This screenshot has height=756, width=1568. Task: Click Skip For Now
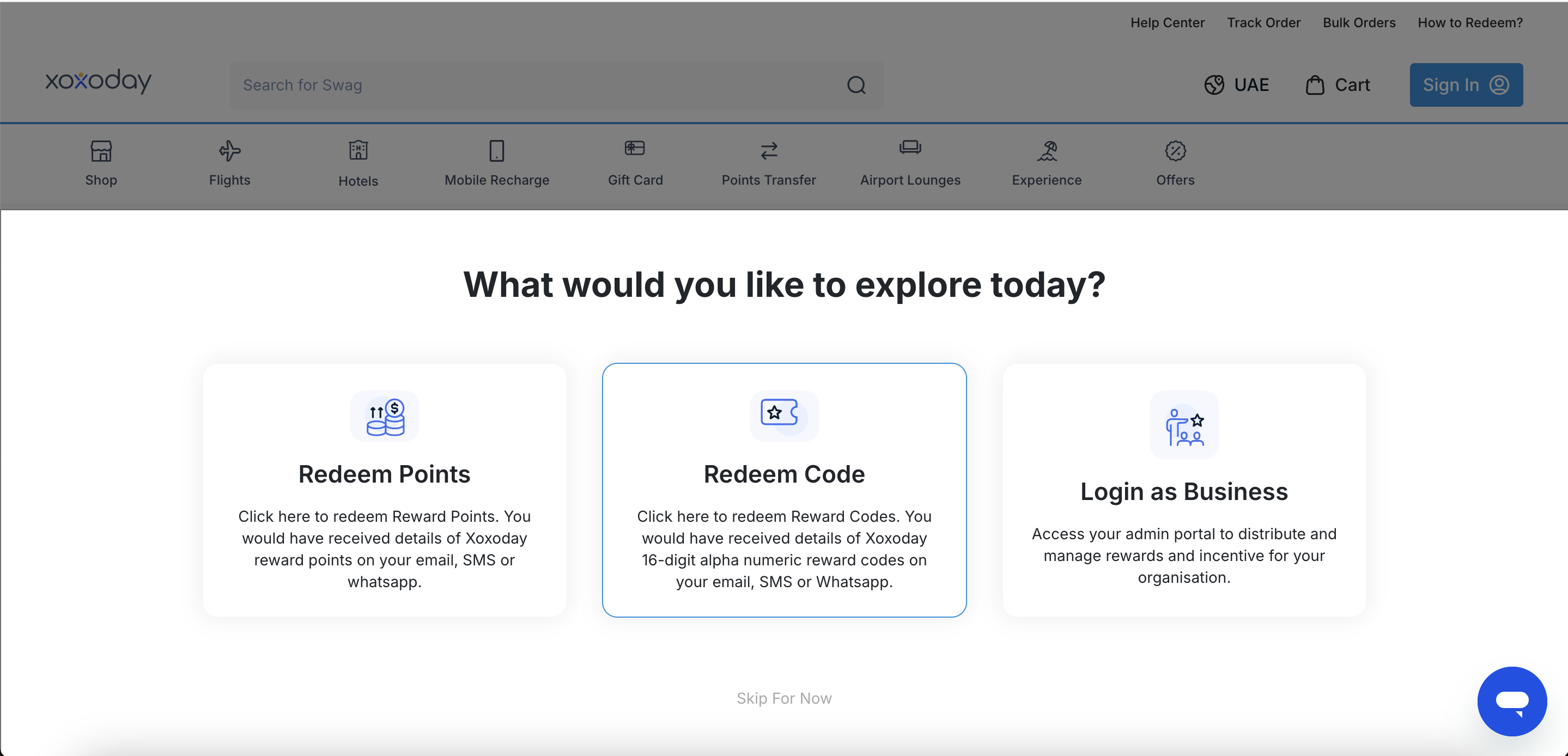click(784, 698)
